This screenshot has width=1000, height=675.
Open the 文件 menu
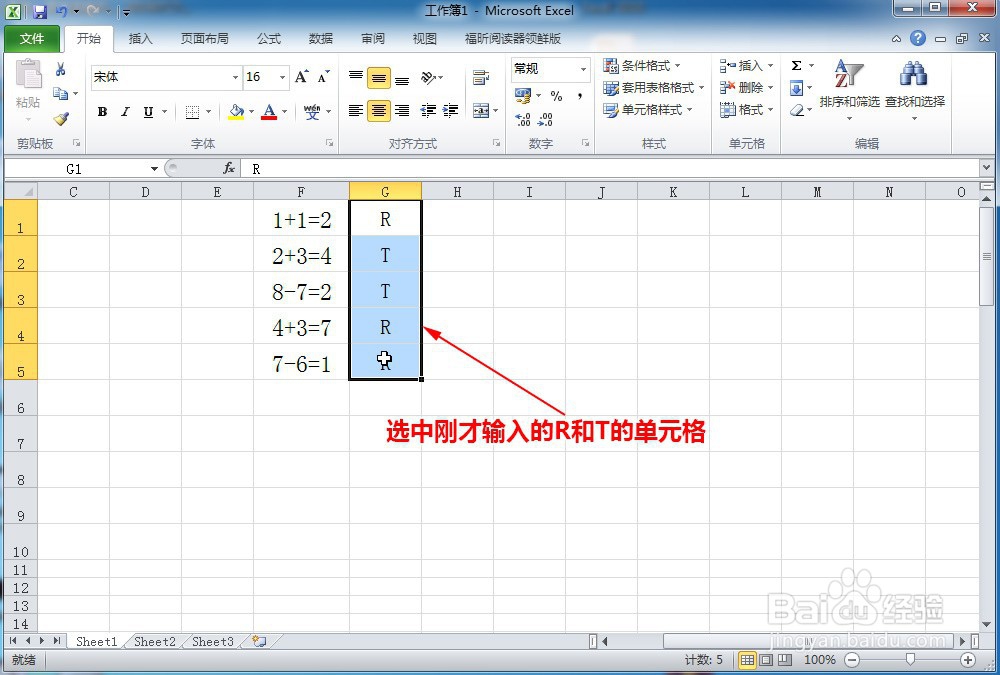coord(32,39)
